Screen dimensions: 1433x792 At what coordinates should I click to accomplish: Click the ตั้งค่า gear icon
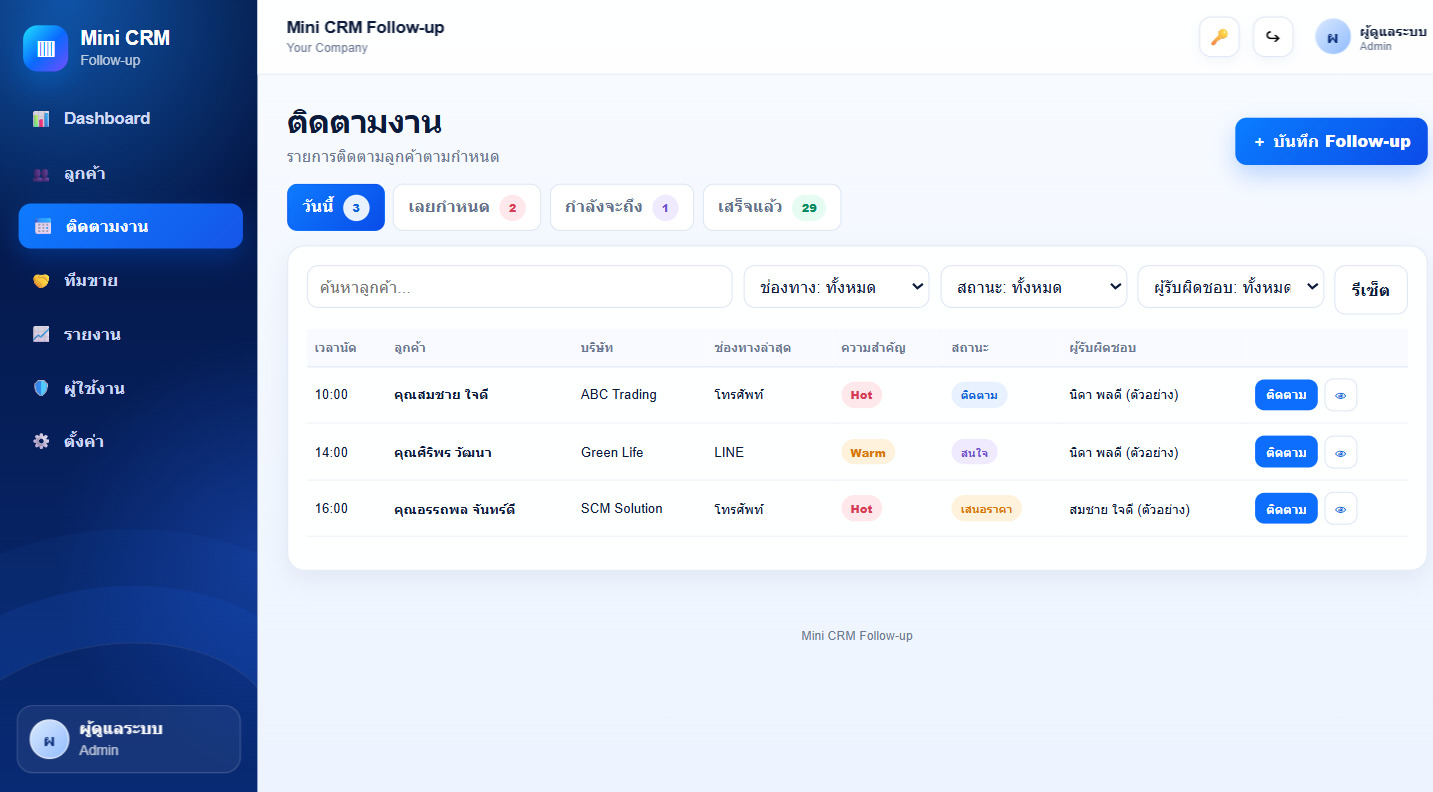point(41,441)
